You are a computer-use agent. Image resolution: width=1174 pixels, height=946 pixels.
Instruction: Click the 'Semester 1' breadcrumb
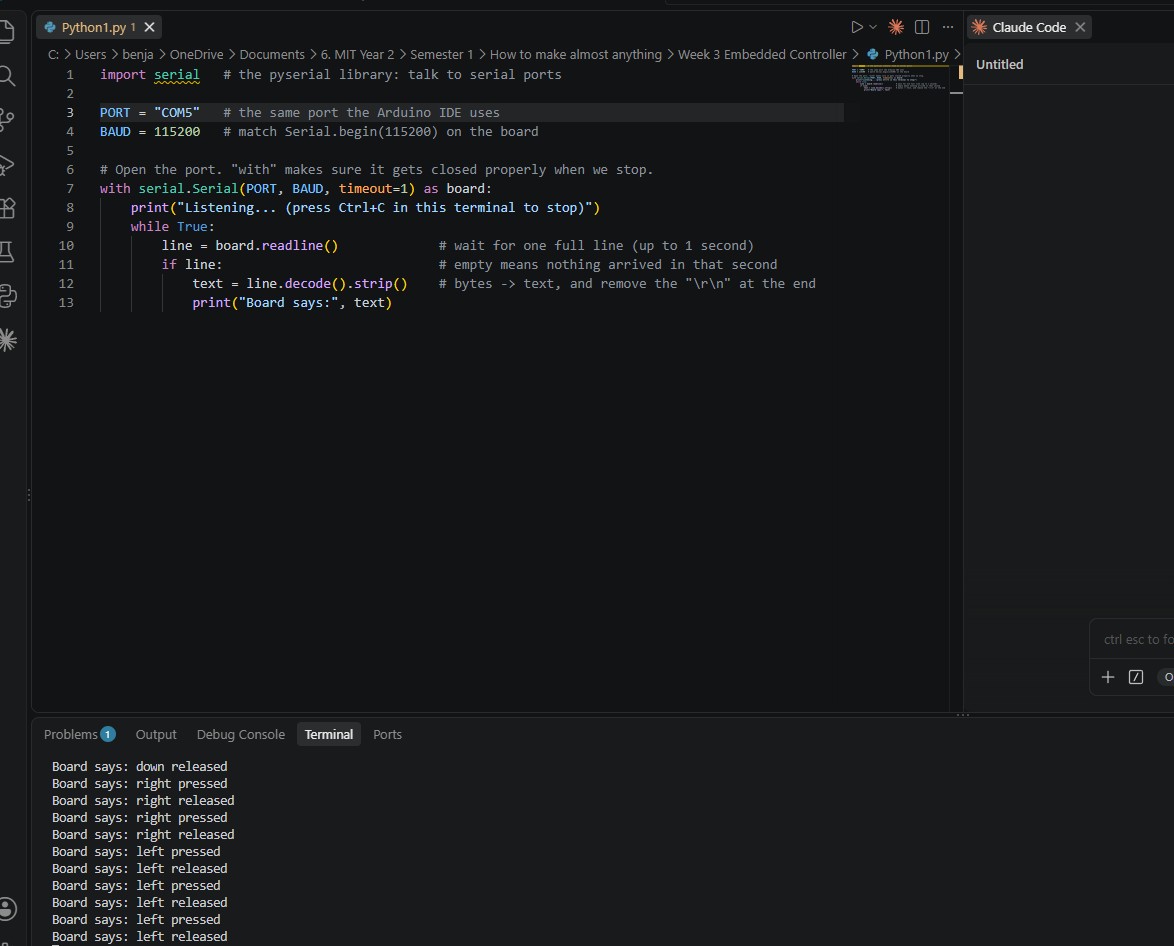442,55
